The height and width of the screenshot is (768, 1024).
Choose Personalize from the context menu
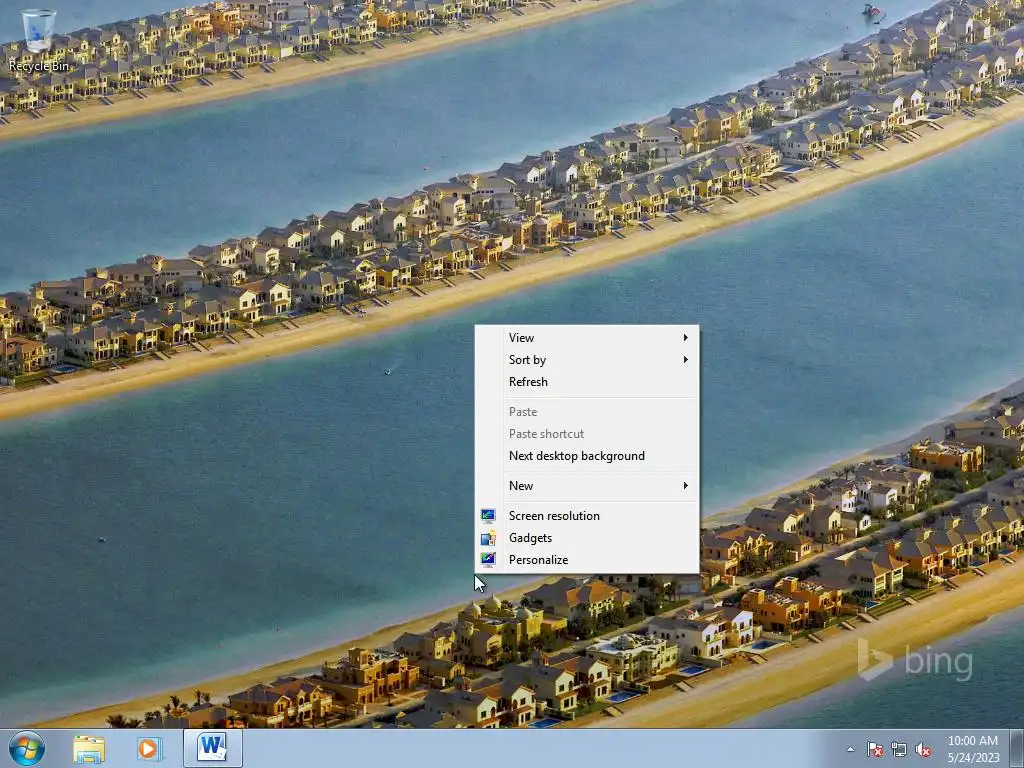586,560
